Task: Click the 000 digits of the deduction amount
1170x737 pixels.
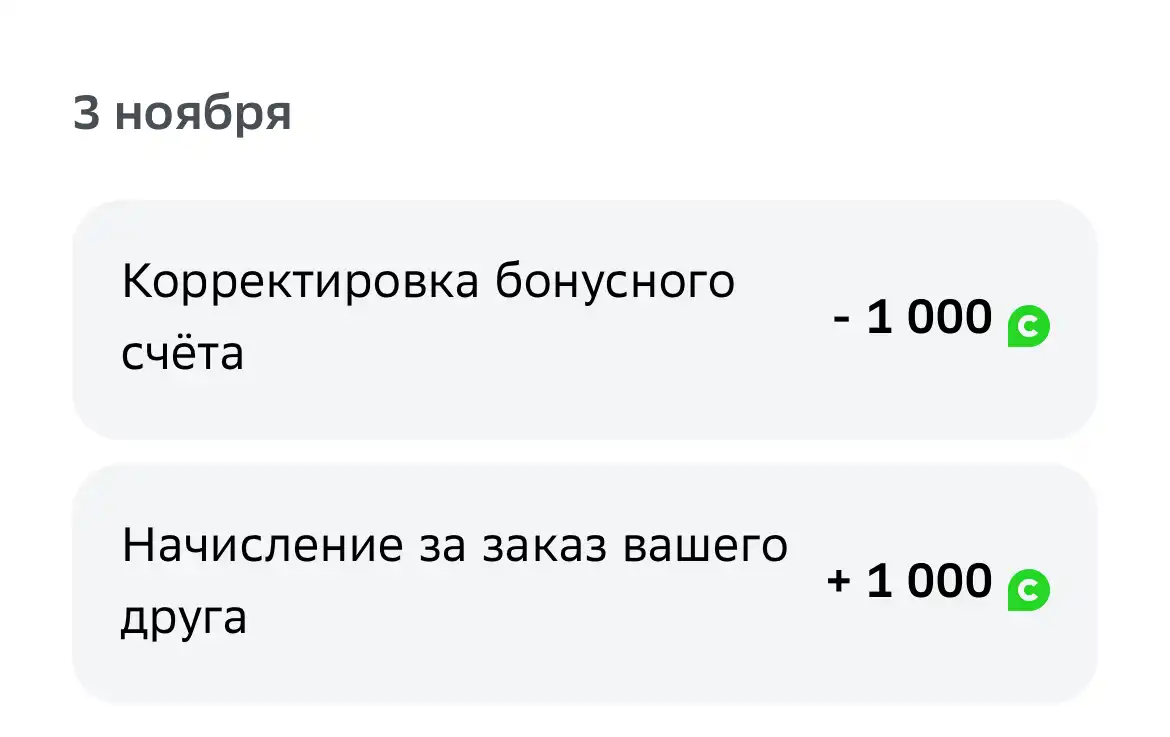Action: point(950,317)
